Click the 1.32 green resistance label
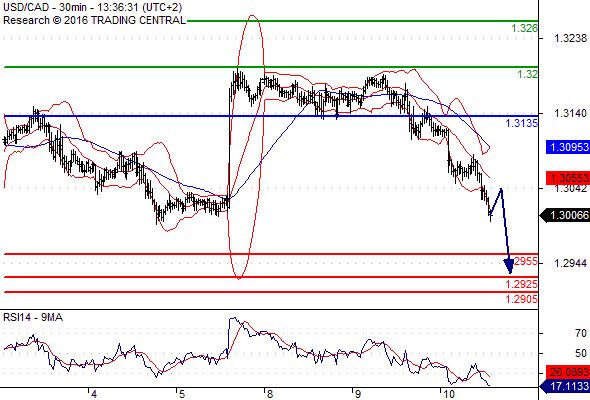 point(528,74)
